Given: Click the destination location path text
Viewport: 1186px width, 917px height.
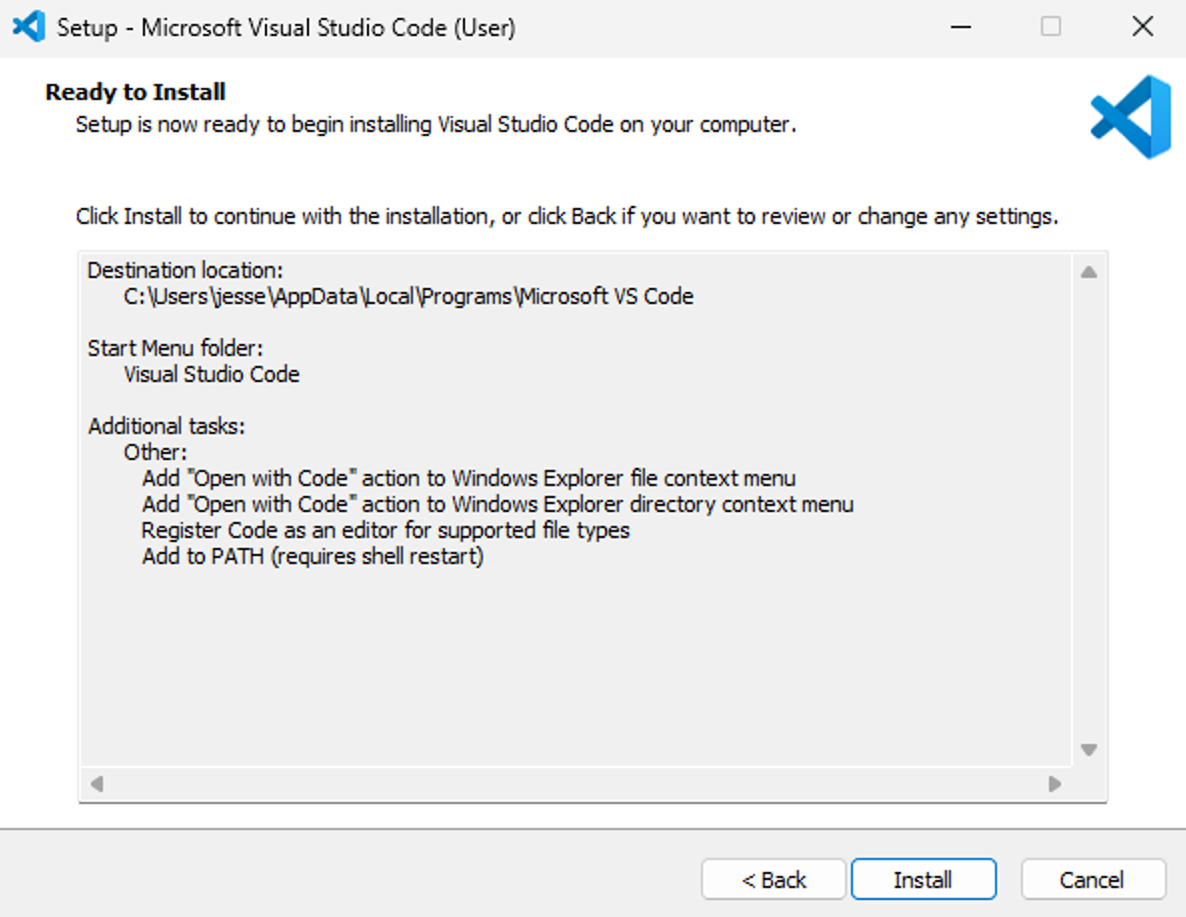Looking at the screenshot, I should (x=408, y=296).
